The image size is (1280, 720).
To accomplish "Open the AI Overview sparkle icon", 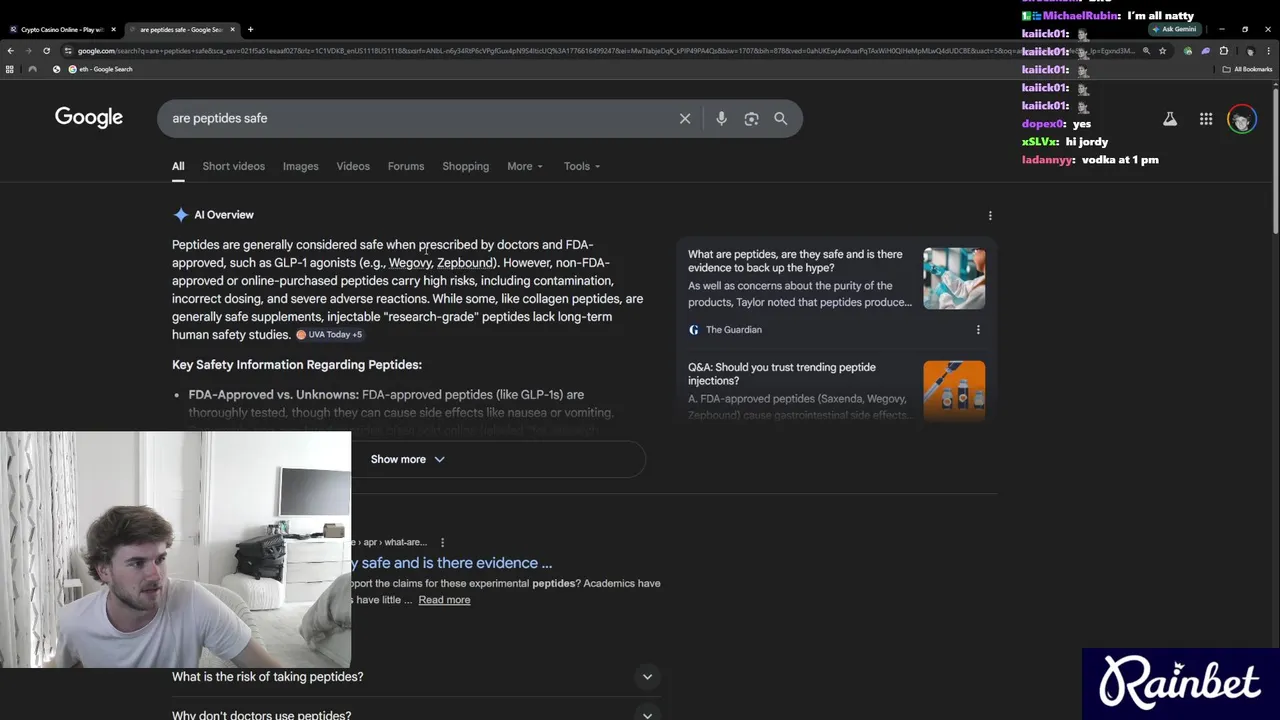I will pyautogui.click(x=180, y=215).
